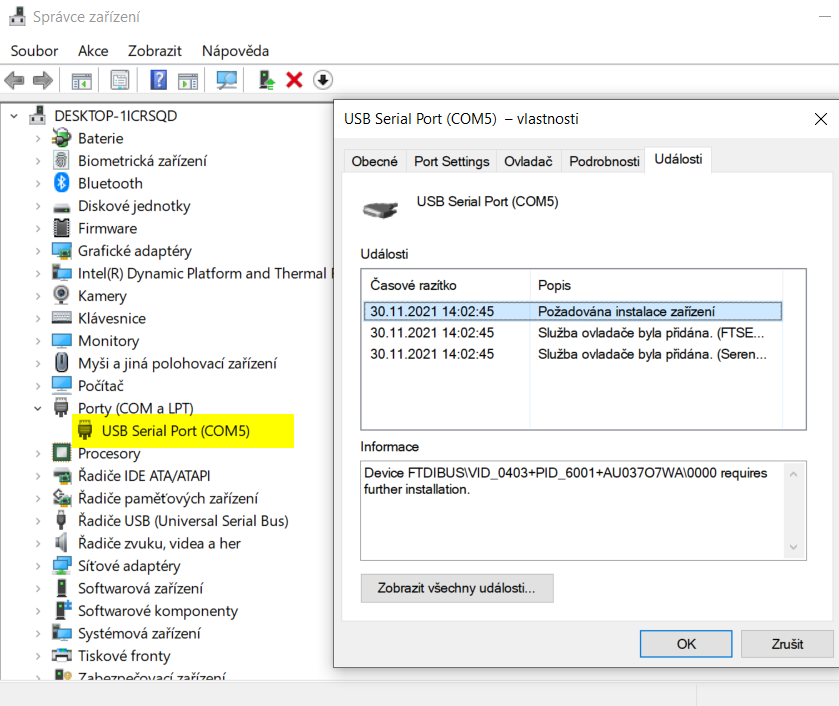Click the disable device down-arrow icon
Screen dimensions: 839x706
[x=323, y=80]
